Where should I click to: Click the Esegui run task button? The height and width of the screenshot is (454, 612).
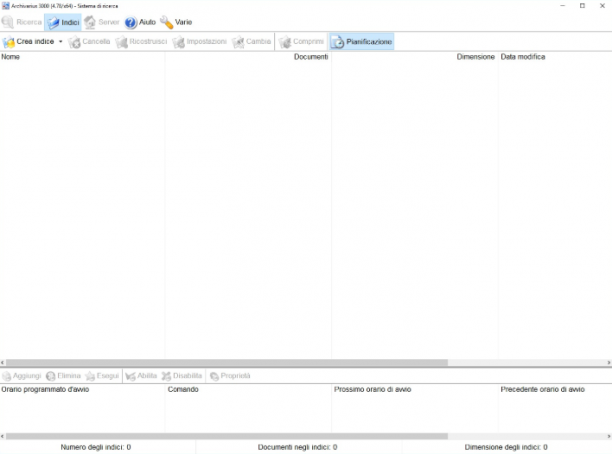click(x=103, y=376)
